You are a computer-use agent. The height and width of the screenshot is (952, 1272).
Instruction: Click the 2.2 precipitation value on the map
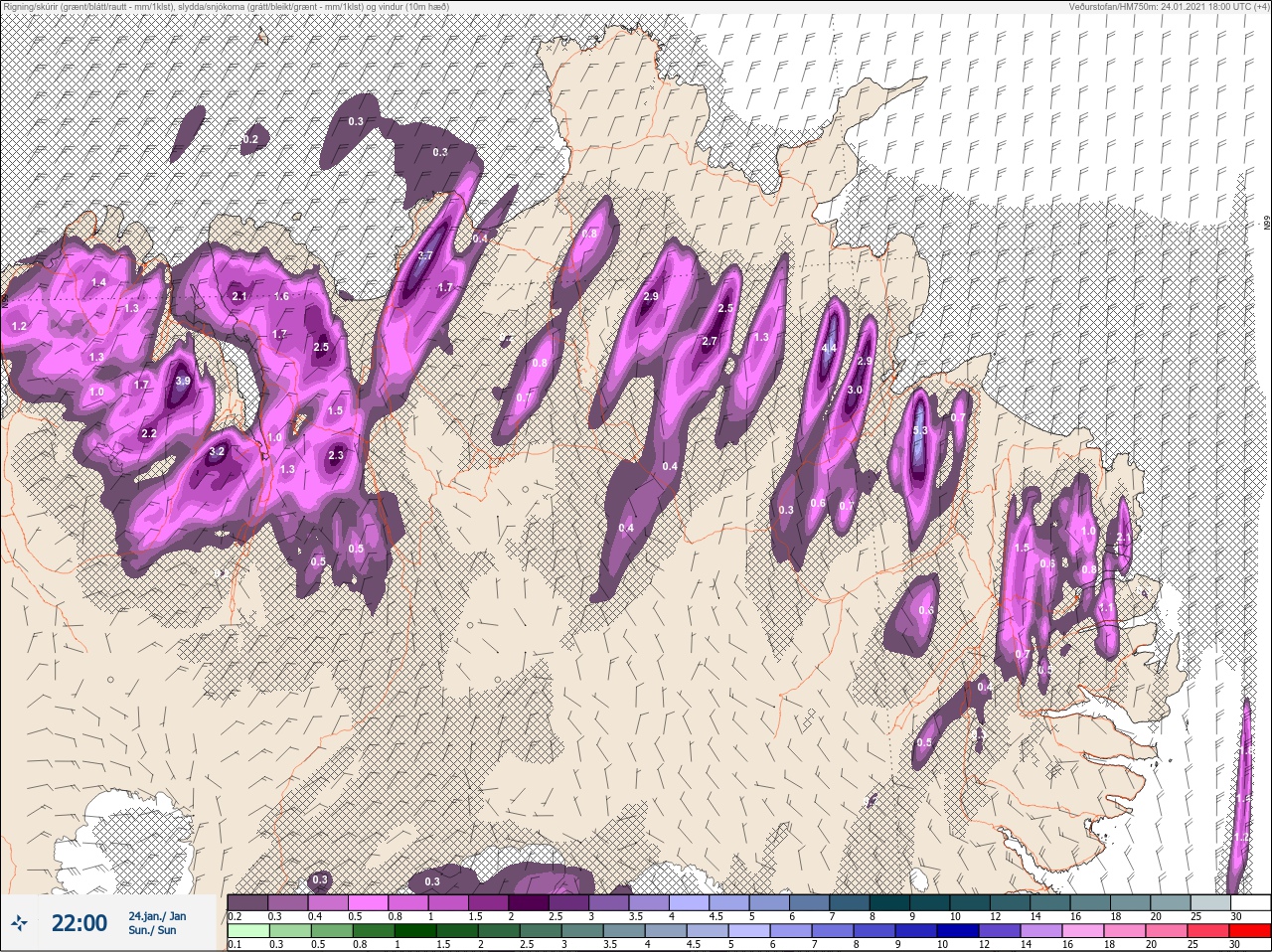149,434
